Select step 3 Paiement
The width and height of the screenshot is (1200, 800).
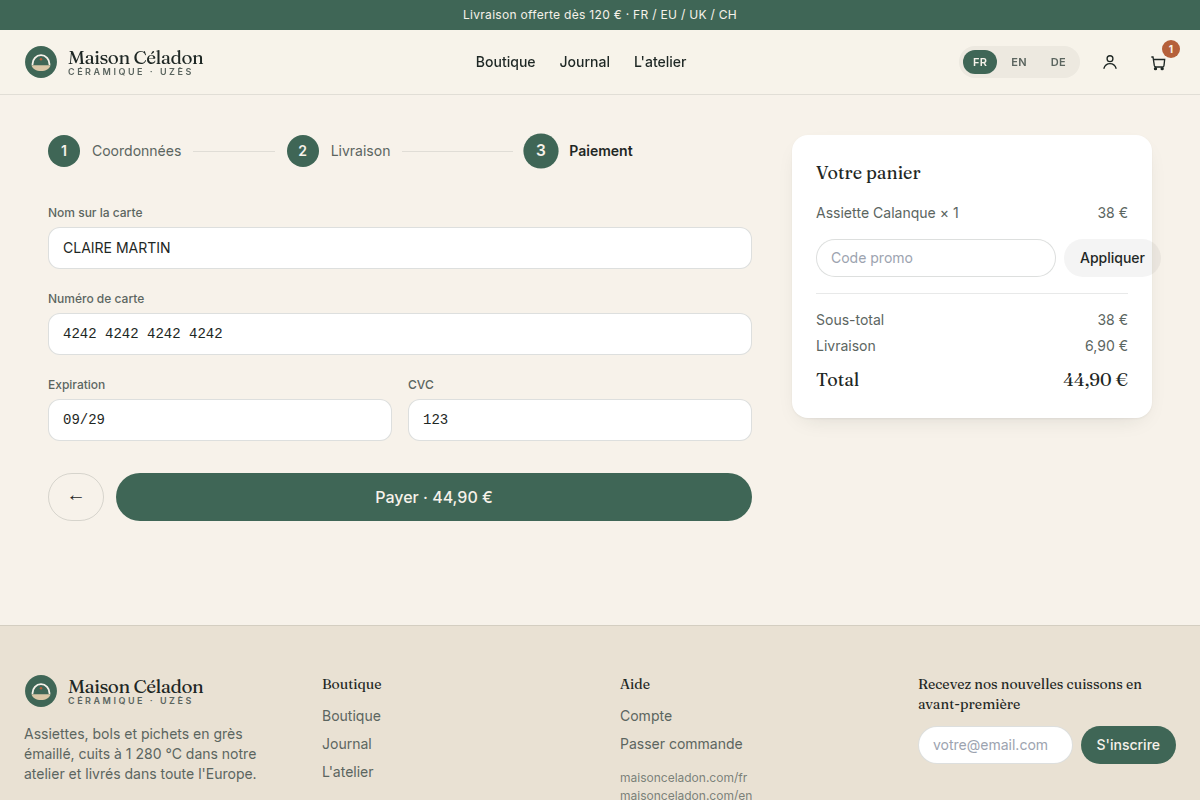click(578, 151)
